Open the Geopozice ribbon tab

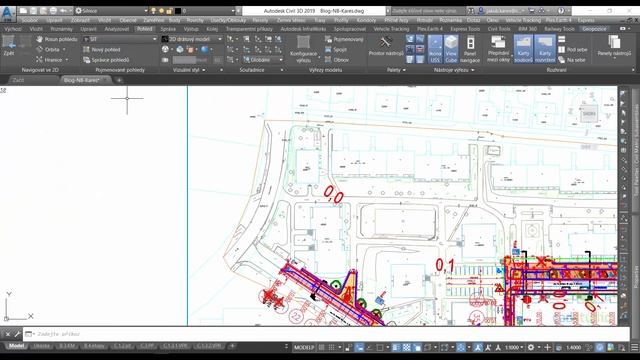coord(594,29)
